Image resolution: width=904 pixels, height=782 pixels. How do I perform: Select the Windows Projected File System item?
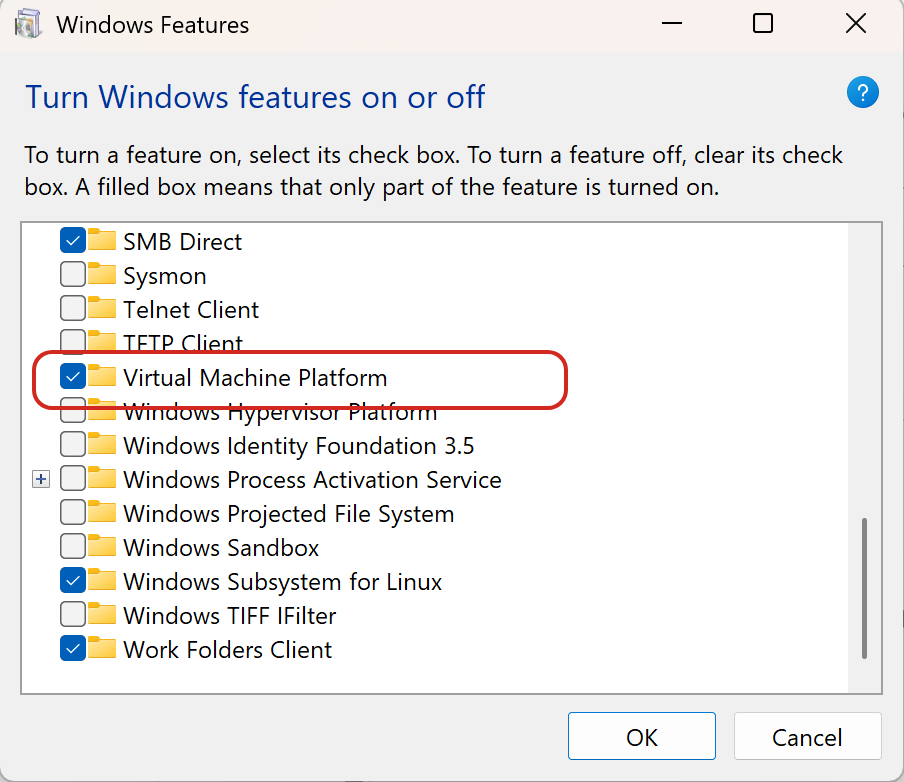point(288,513)
